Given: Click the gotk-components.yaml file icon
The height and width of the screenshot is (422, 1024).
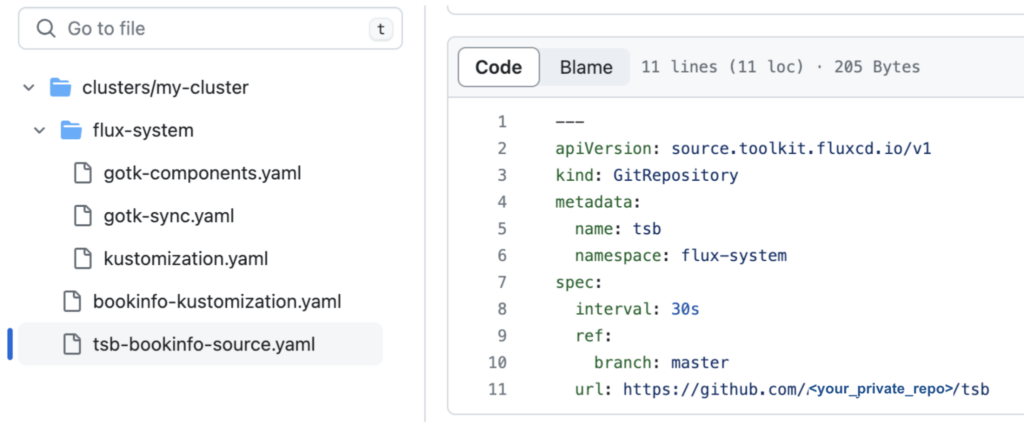Looking at the screenshot, I should (84, 173).
